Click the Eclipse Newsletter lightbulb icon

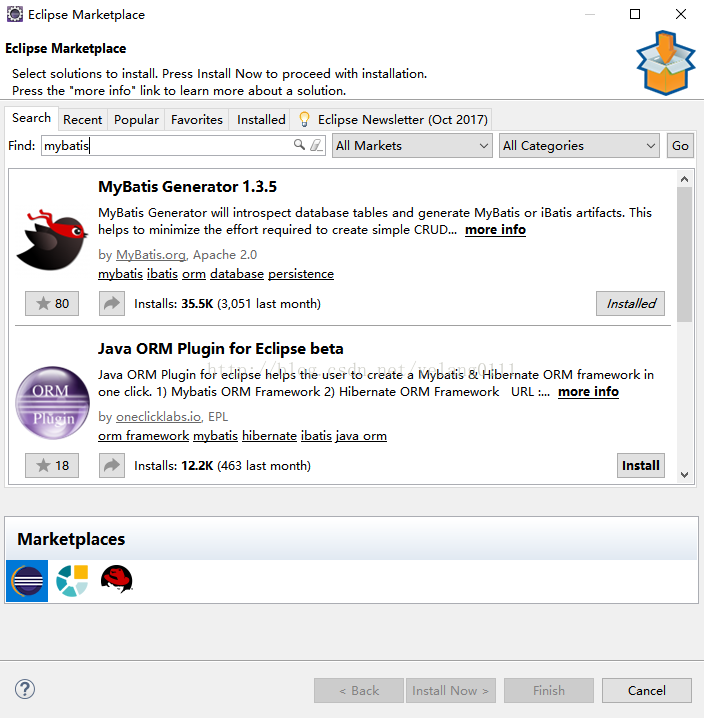304,119
